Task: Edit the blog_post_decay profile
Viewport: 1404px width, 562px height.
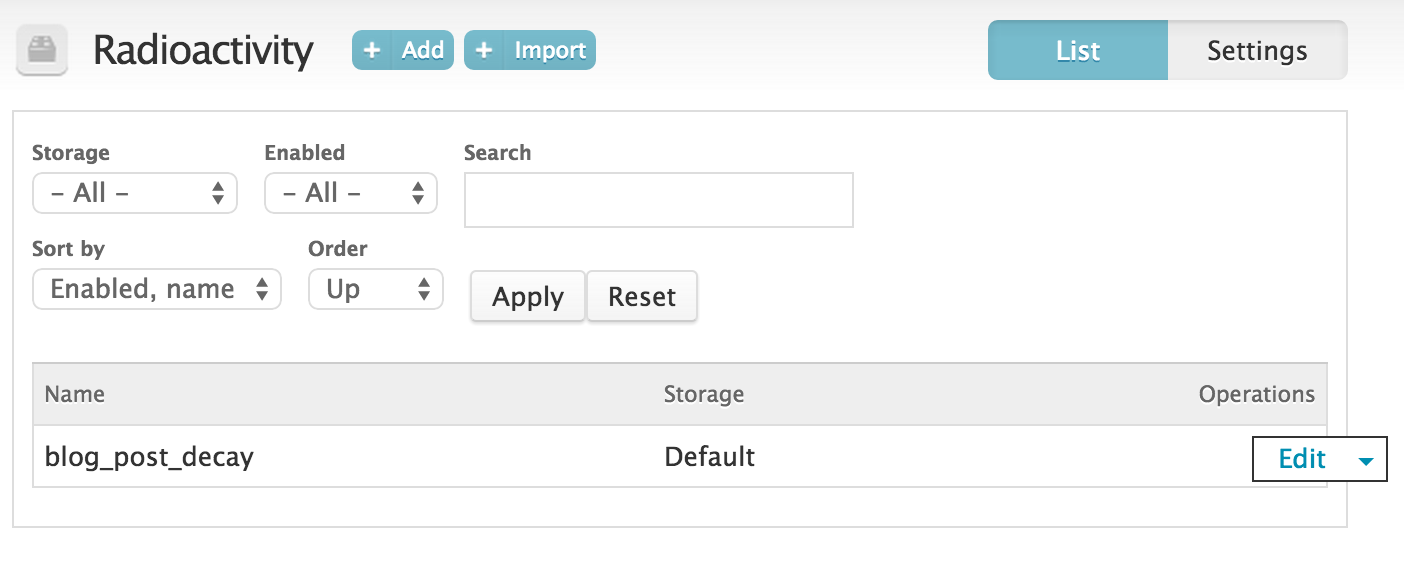Action: 1302,459
